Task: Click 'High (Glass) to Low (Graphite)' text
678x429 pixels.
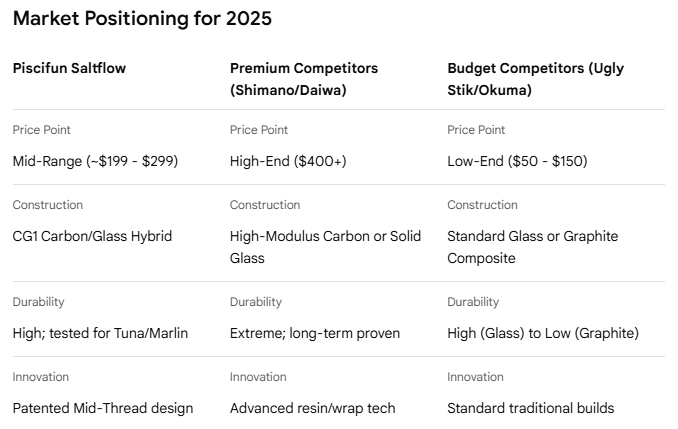Action: pyautogui.click(x=542, y=333)
